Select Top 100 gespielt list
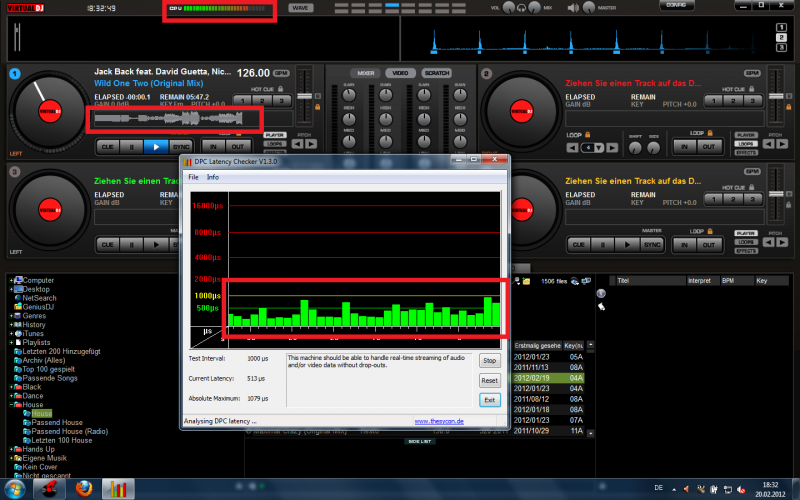This screenshot has height=500, width=800. tap(48, 369)
